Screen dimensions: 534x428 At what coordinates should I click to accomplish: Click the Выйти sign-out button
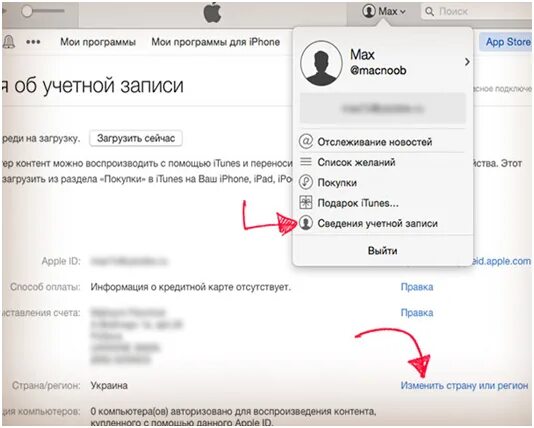pos(382,251)
